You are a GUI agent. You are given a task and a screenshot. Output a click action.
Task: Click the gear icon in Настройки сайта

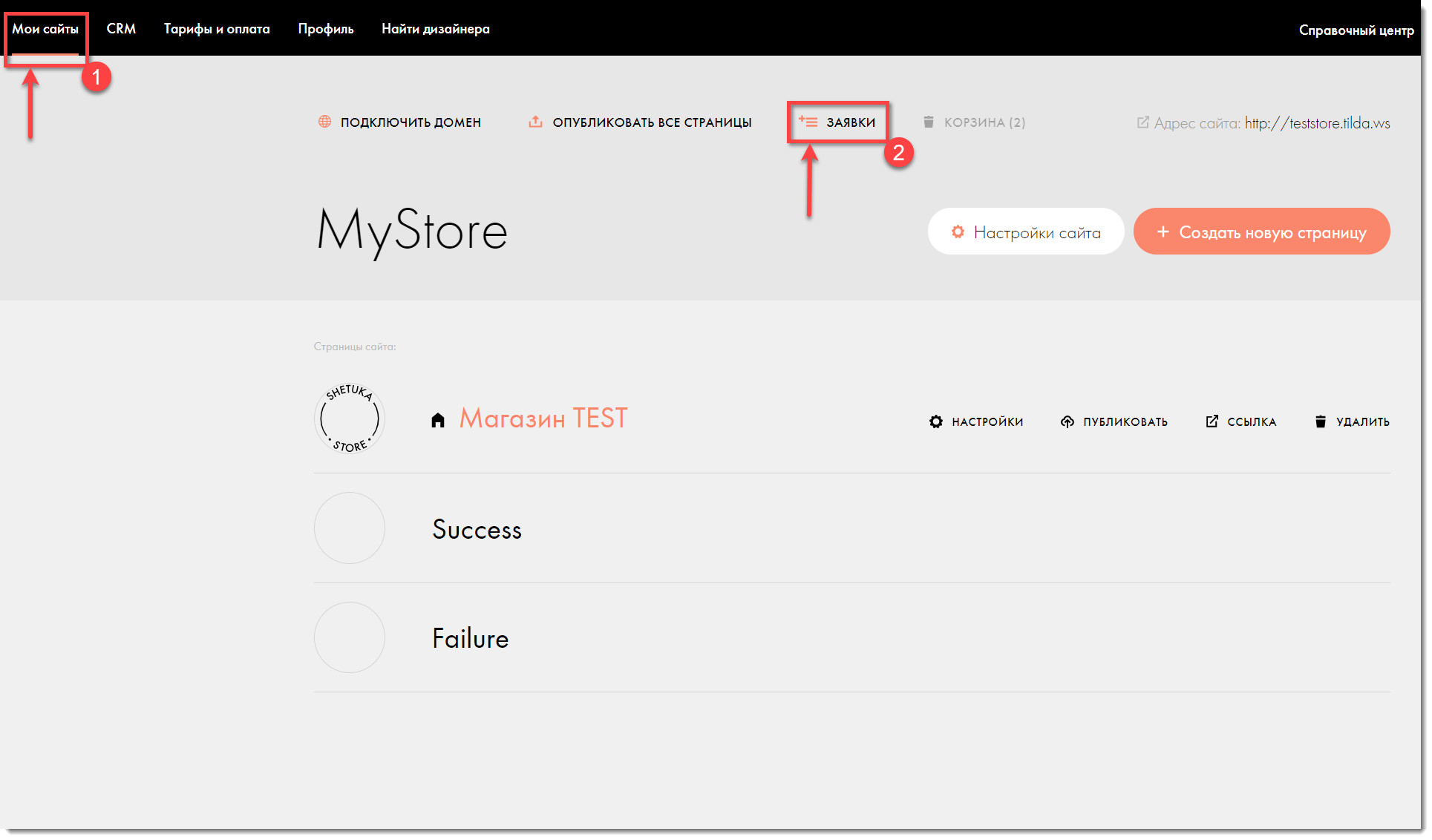tap(958, 232)
